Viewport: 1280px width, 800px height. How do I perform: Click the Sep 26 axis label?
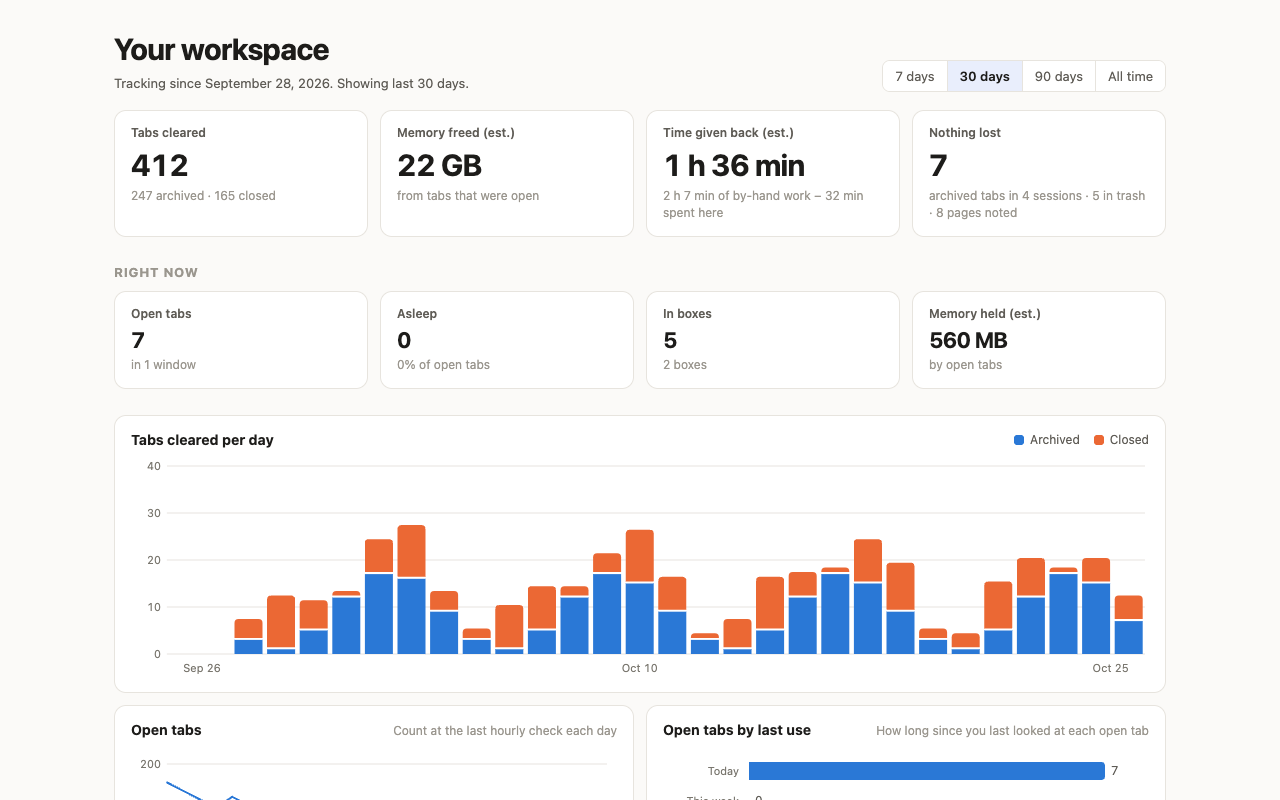coord(201,668)
